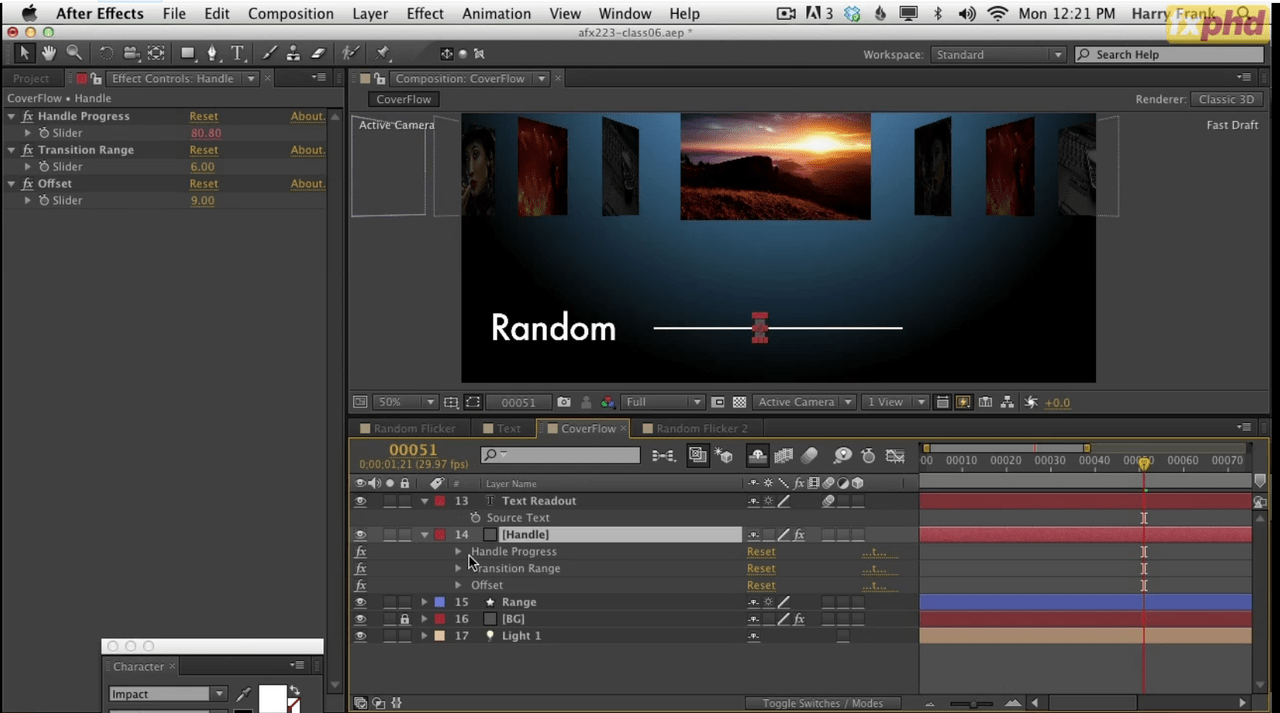Image resolution: width=1280 pixels, height=713 pixels.
Task: Select the Clone Stamp tool
Action: tap(294, 53)
